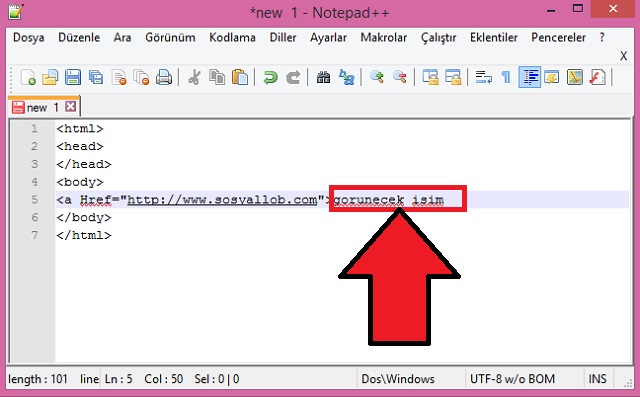Open the Dosya menu
Image resolution: width=640 pixels, height=397 pixels.
tap(29, 38)
